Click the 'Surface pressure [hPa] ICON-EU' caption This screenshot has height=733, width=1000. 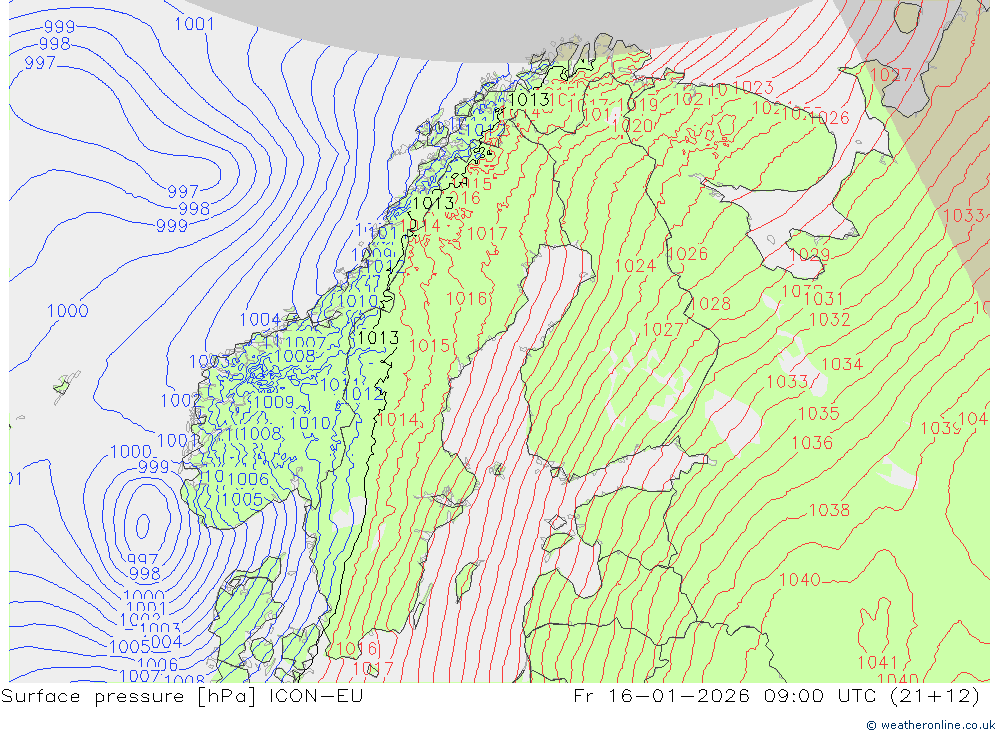coord(182,696)
